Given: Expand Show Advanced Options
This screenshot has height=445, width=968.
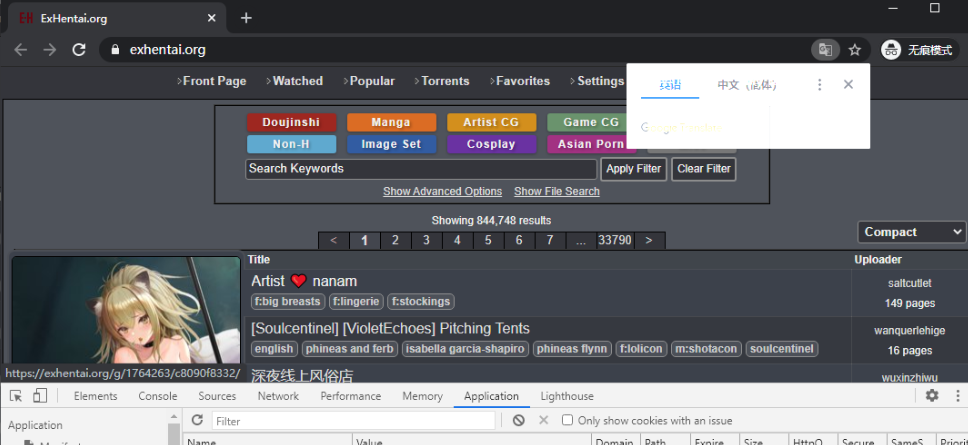Looking at the screenshot, I should (x=442, y=191).
